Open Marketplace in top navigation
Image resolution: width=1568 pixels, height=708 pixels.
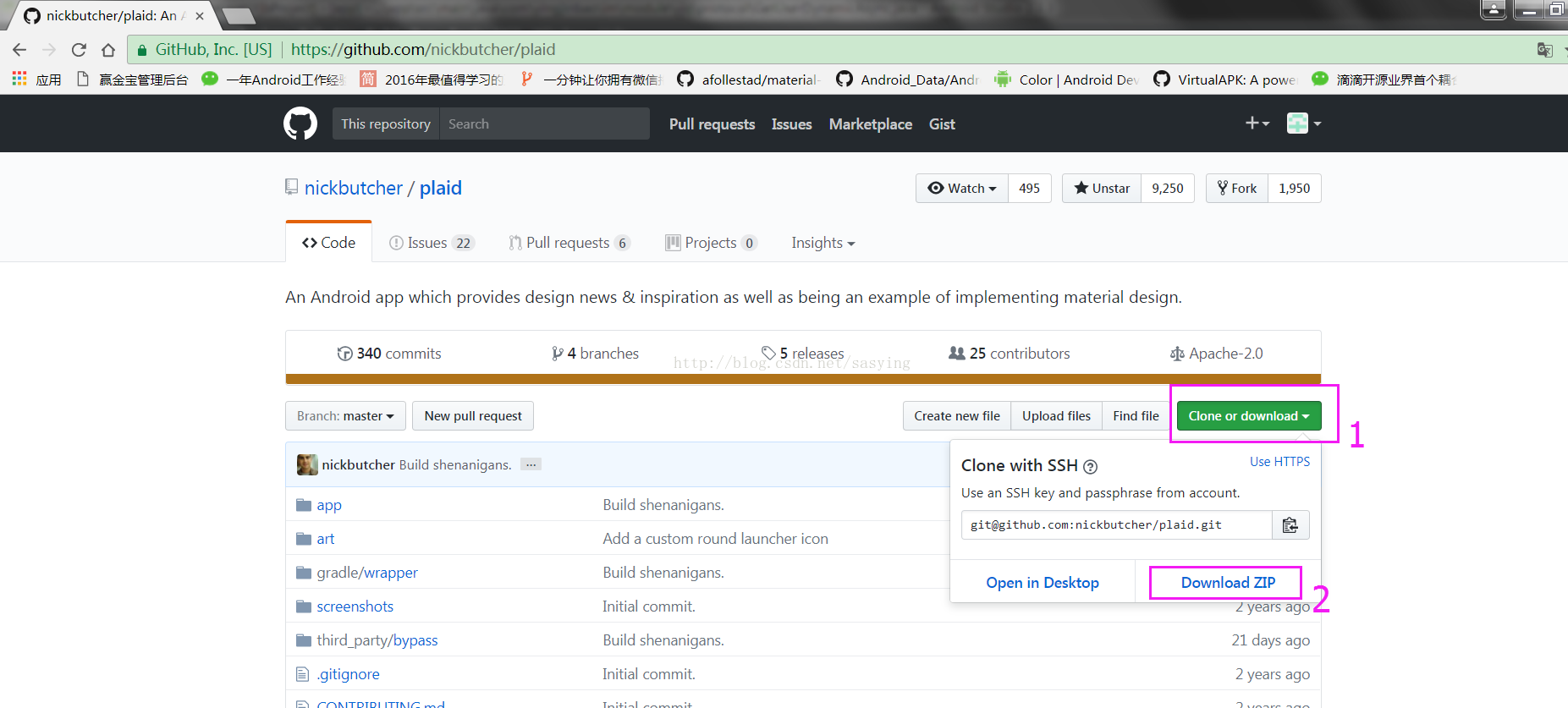tap(870, 124)
